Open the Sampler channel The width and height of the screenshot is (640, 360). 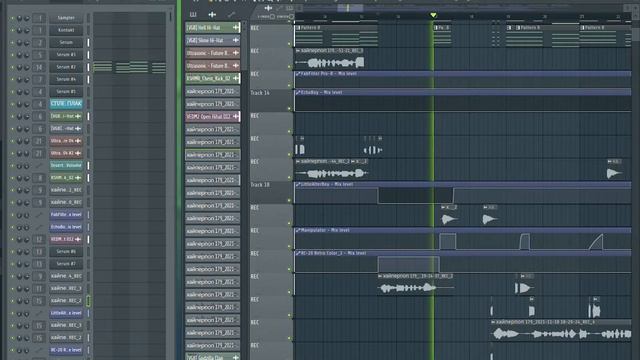click(x=66, y=18)
